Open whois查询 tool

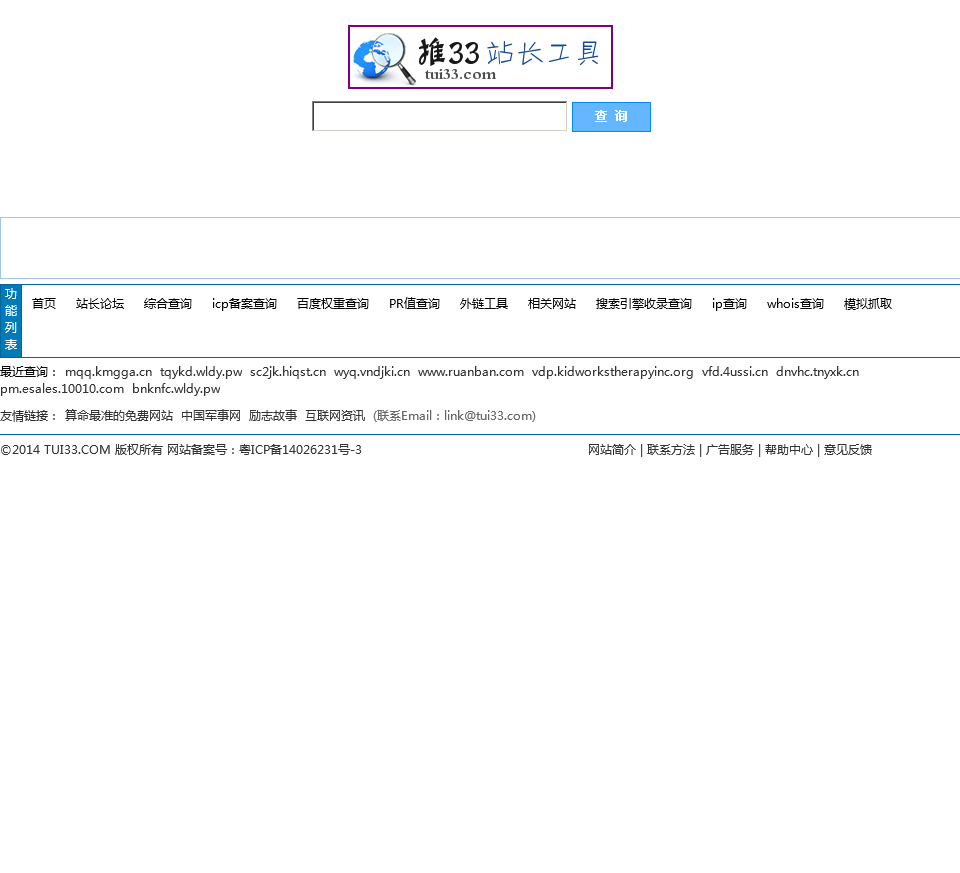(x=795, y=304)
